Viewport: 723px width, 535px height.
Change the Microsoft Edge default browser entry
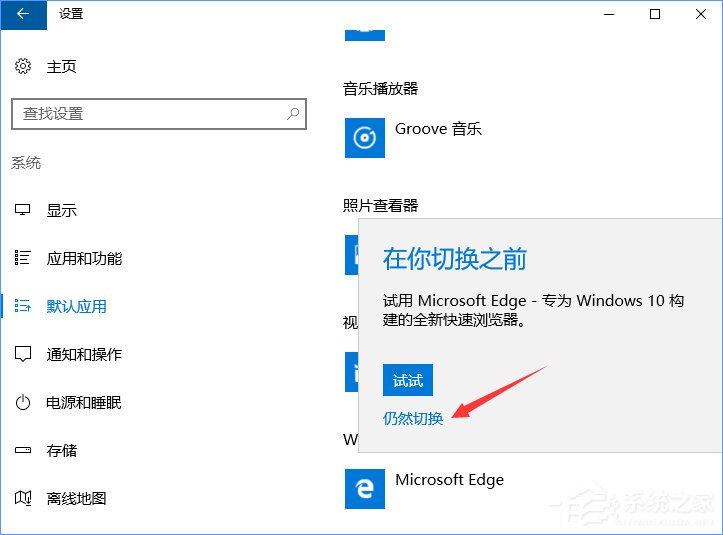click(x=450, y=480)
